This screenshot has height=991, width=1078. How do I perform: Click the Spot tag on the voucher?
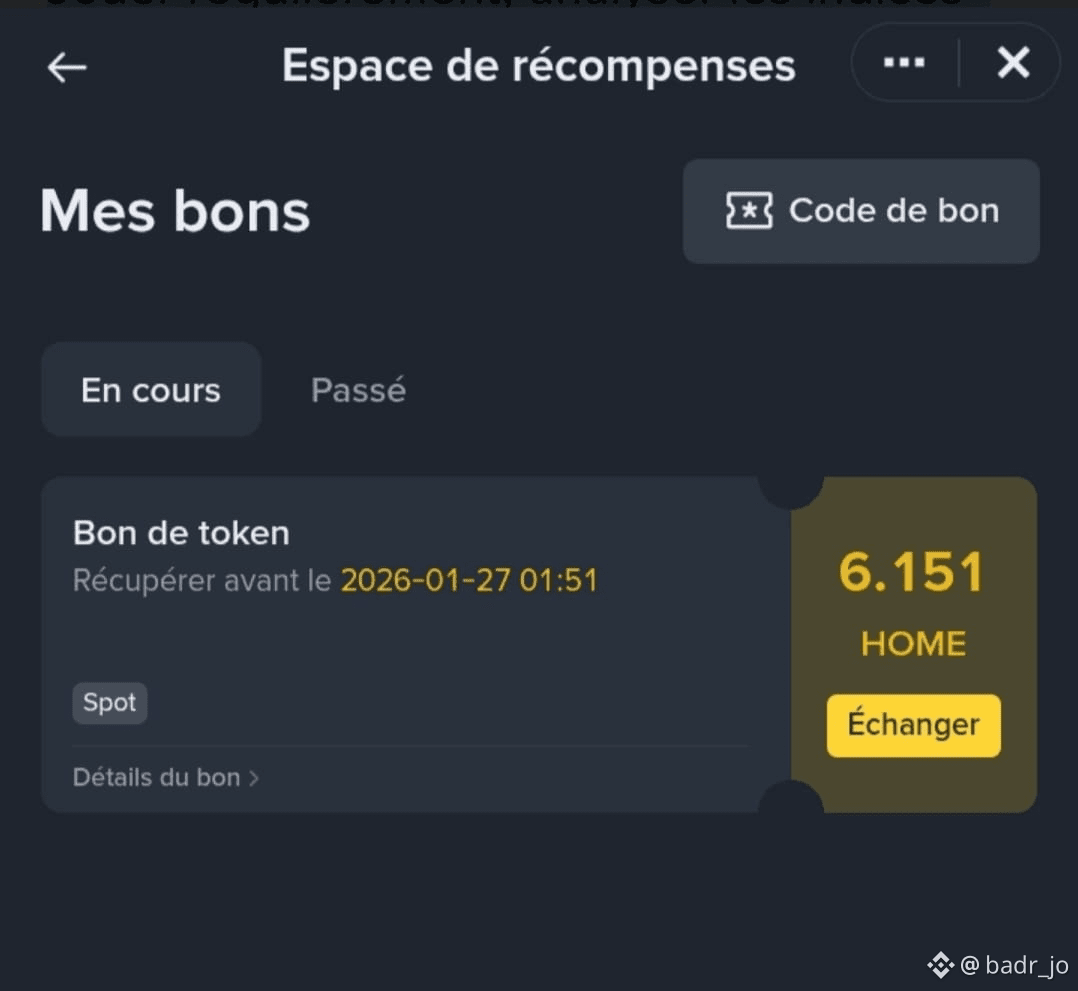tap(109, 702)
